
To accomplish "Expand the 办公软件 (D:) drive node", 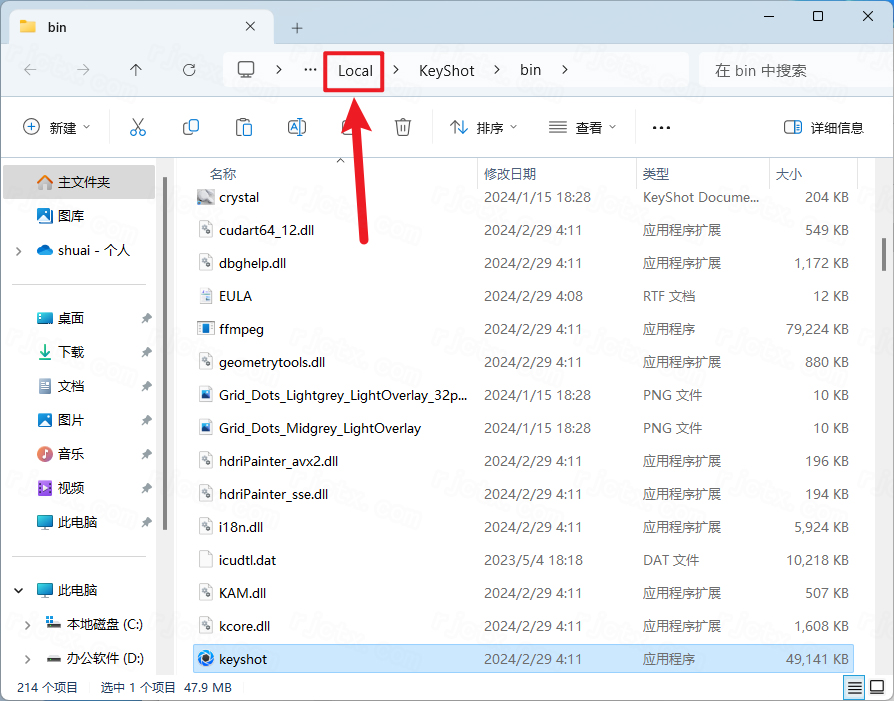I will pyautogui.click(x=27, y=659).
